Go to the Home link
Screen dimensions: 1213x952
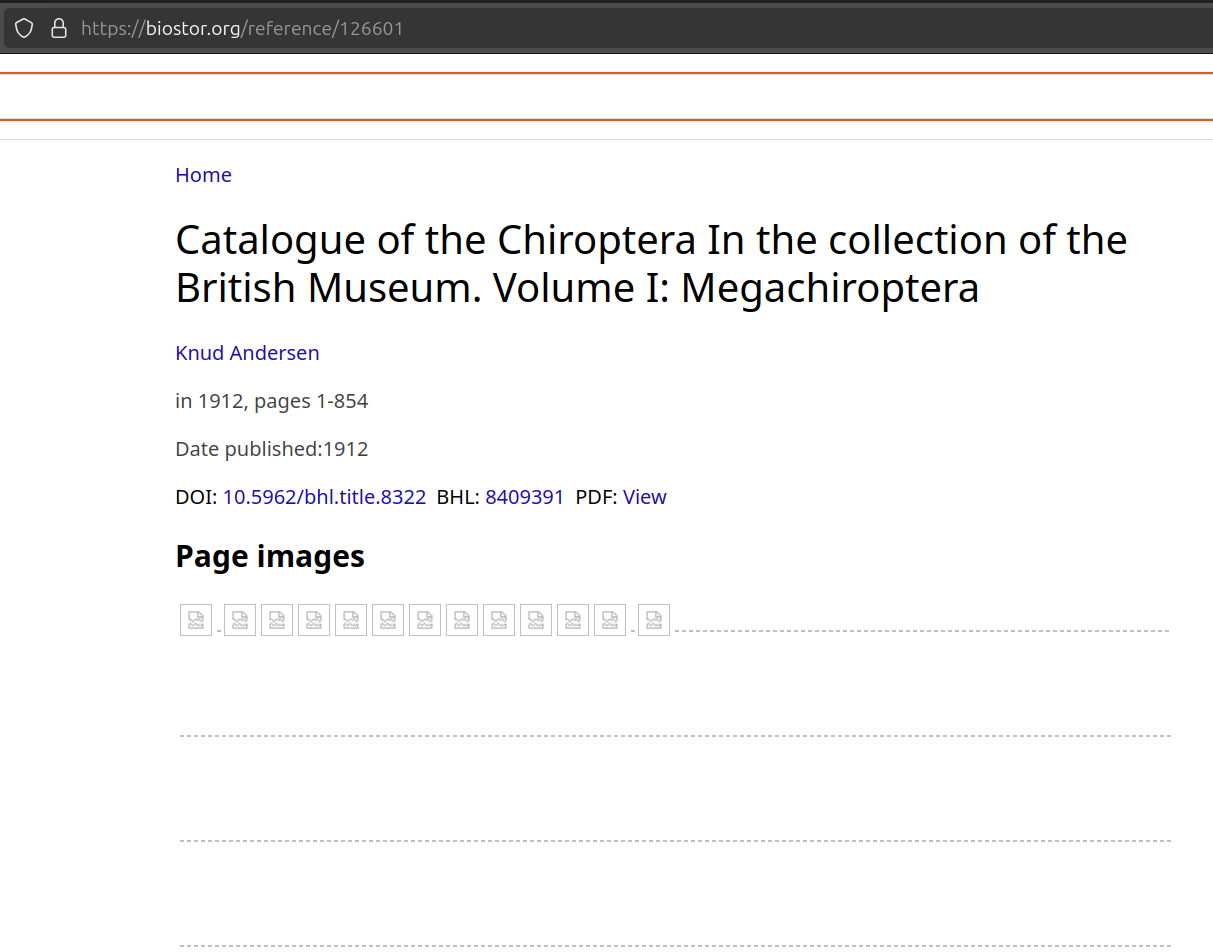coord(203,175)
